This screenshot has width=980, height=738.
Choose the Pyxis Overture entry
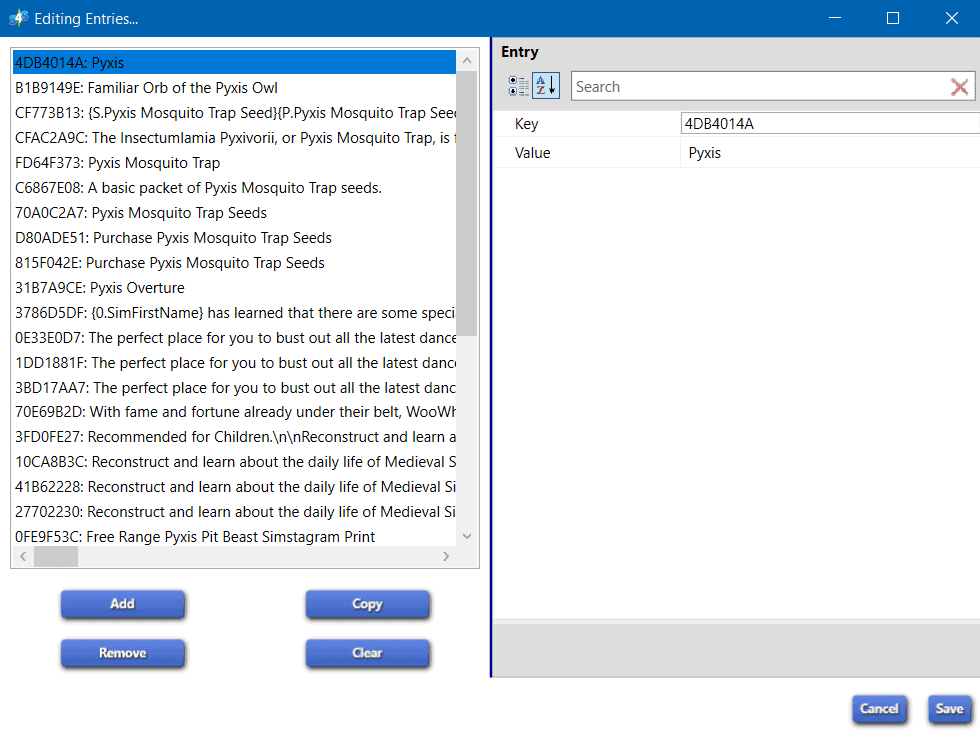[x=100, y=288]
